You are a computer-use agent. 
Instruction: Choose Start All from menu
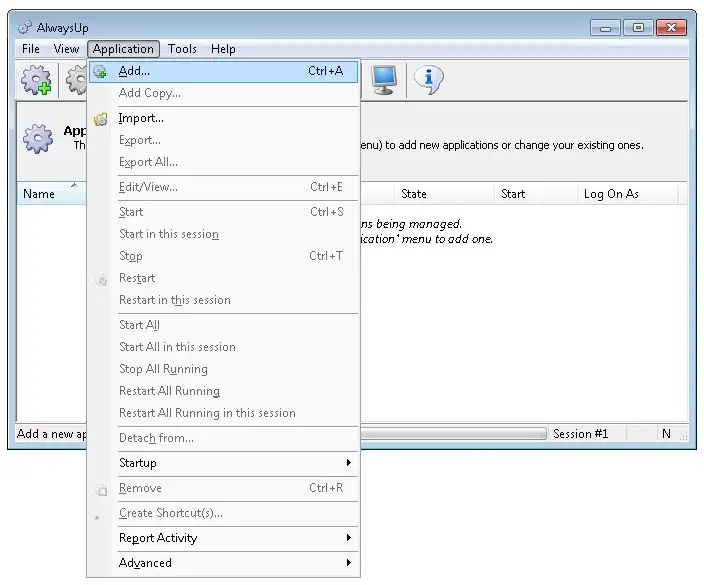(224, 325)
